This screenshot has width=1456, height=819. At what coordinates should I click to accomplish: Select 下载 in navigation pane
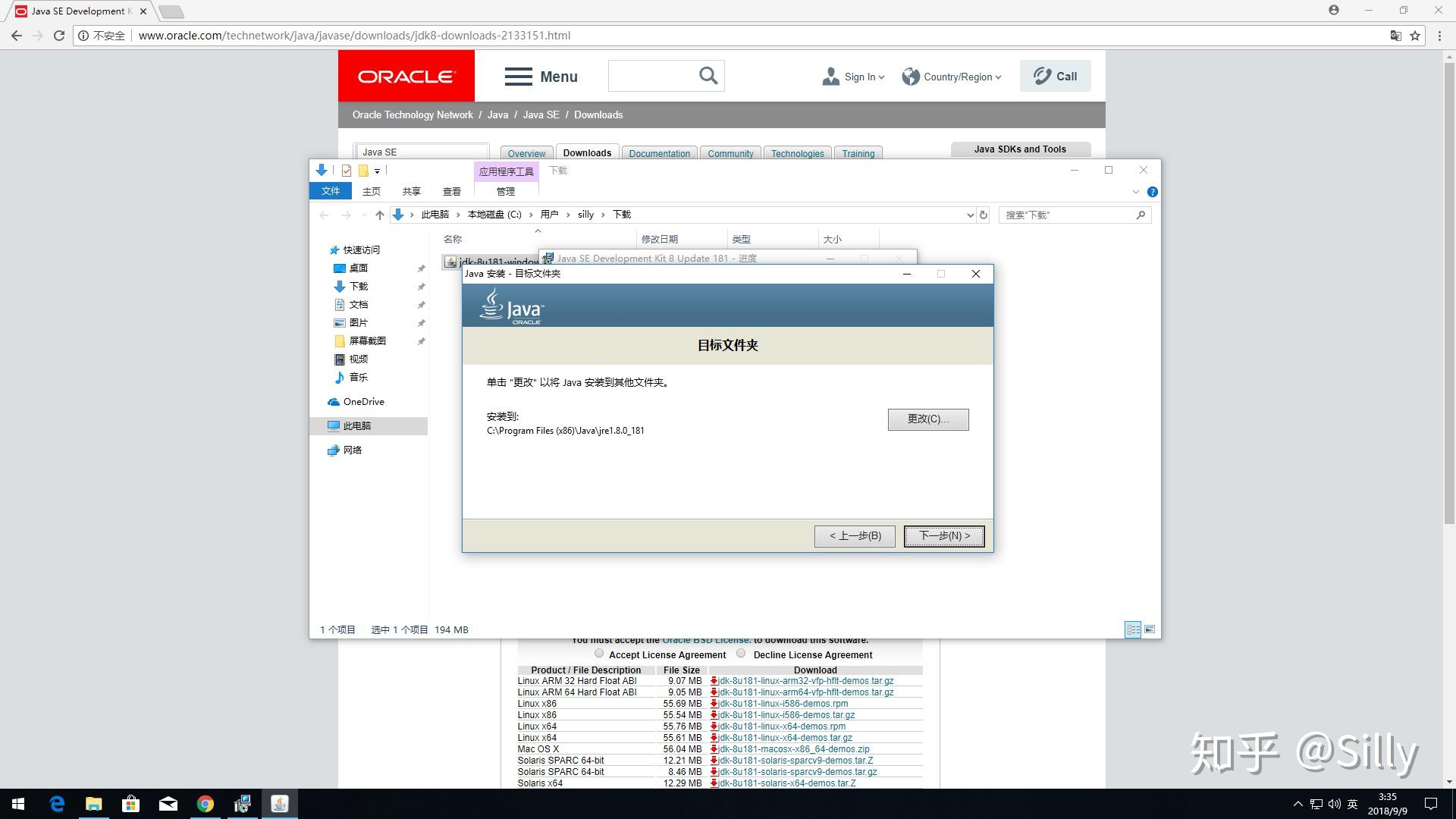click(358, 287)
